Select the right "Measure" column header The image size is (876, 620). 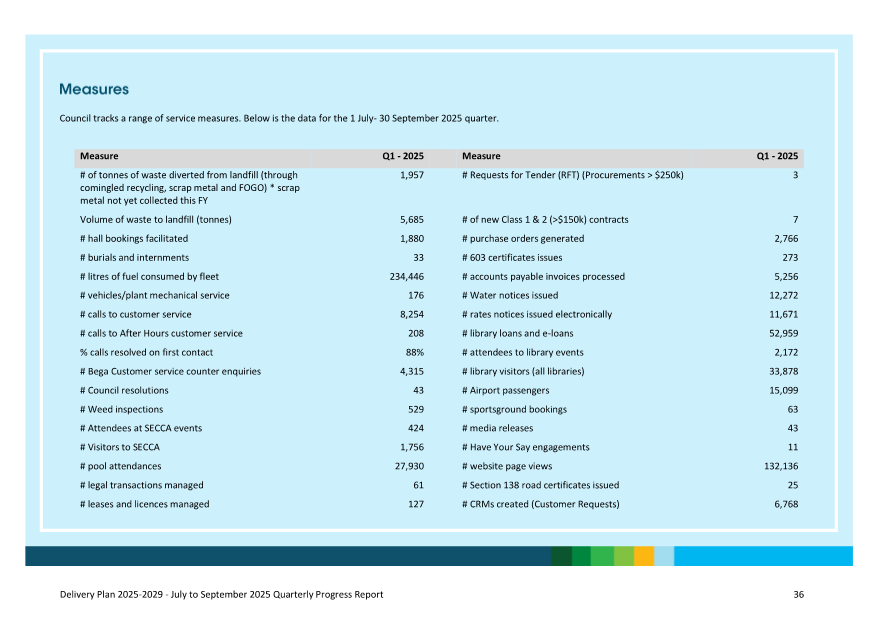point(481,156)
